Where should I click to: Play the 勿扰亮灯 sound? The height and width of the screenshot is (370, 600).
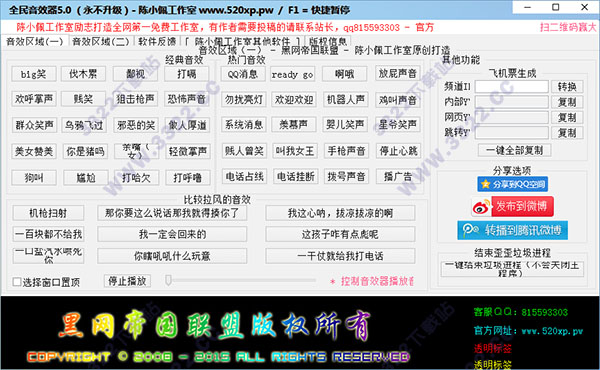point(244,99)
